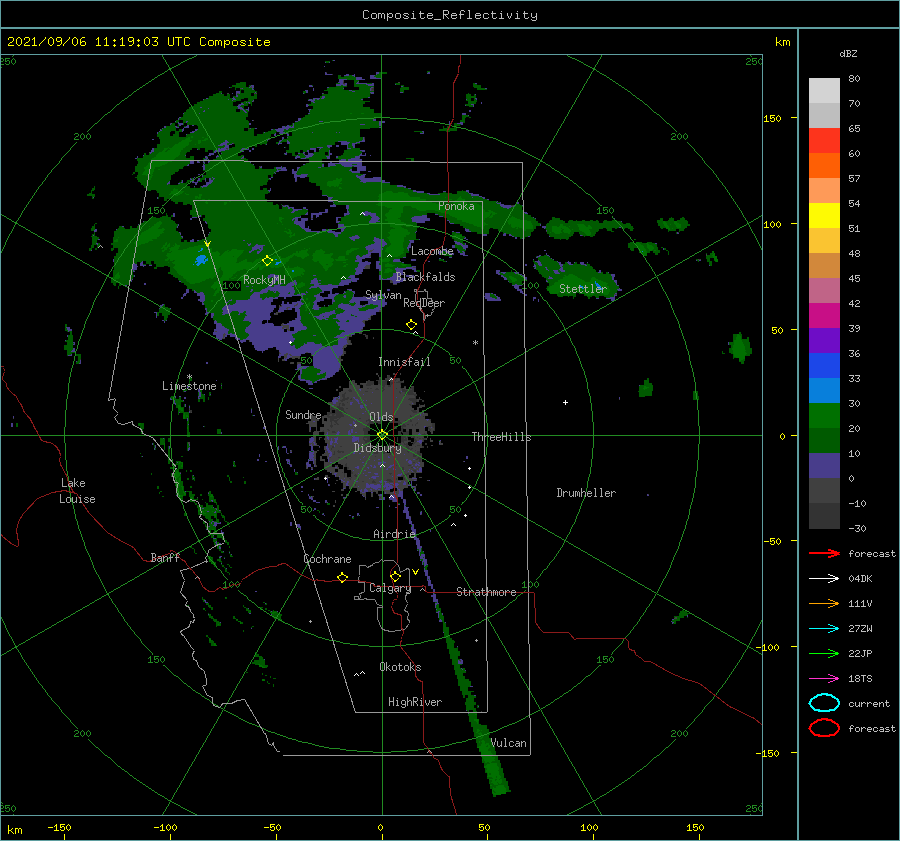Image resolution: width=900 pixels, height=841 pixels.
Task: Click the Lake Louise label
Action: pos(77,491)
